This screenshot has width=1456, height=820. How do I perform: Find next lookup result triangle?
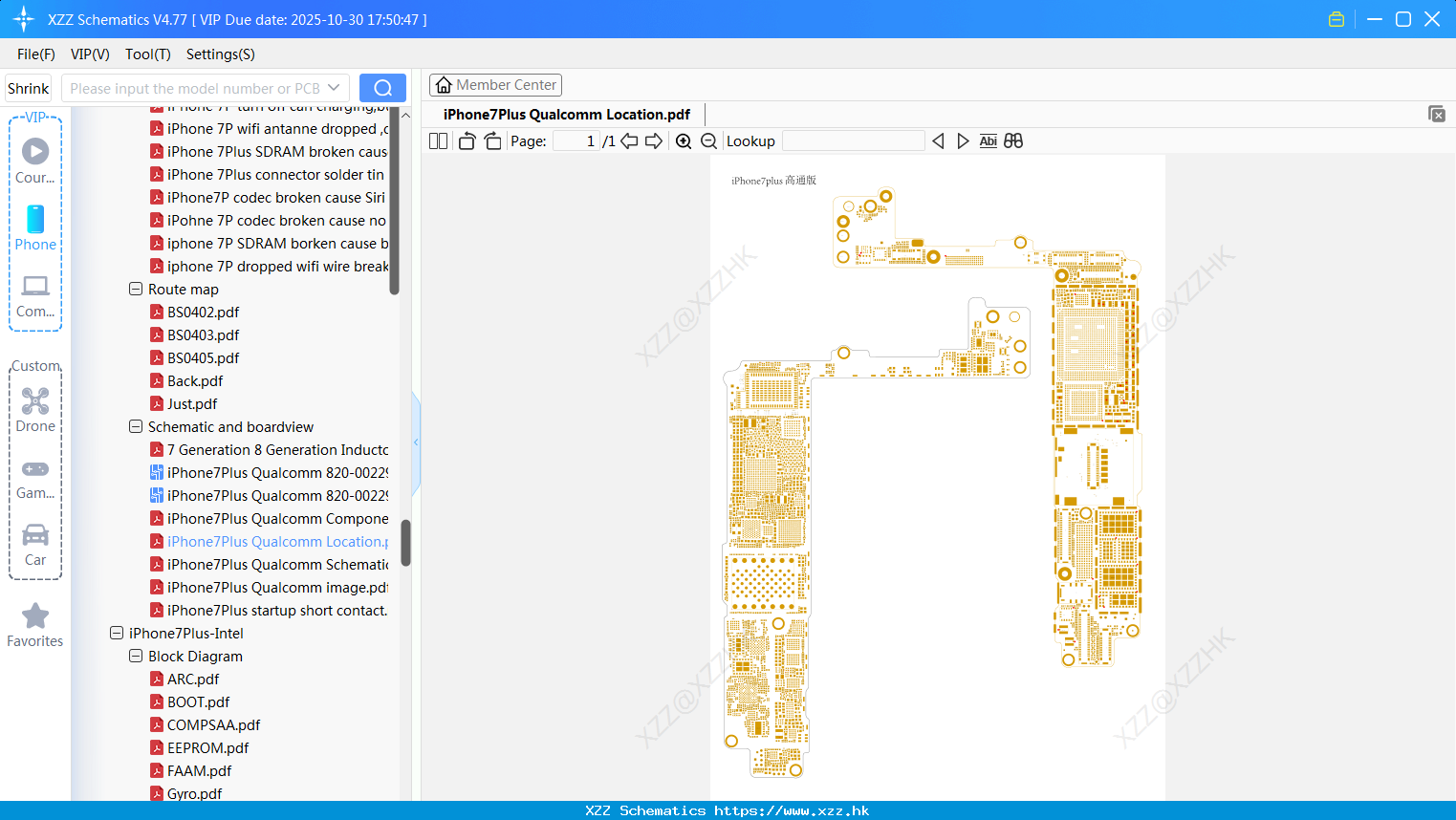pos(963,141)
